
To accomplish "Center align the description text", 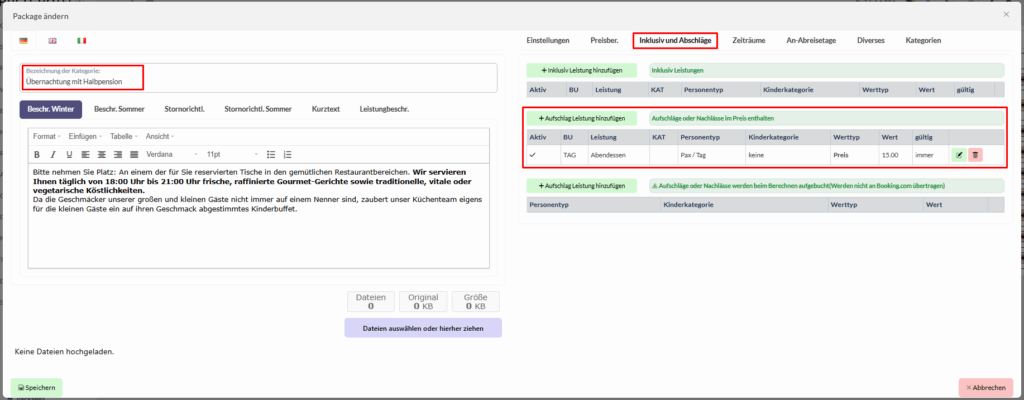I will 100,154.
